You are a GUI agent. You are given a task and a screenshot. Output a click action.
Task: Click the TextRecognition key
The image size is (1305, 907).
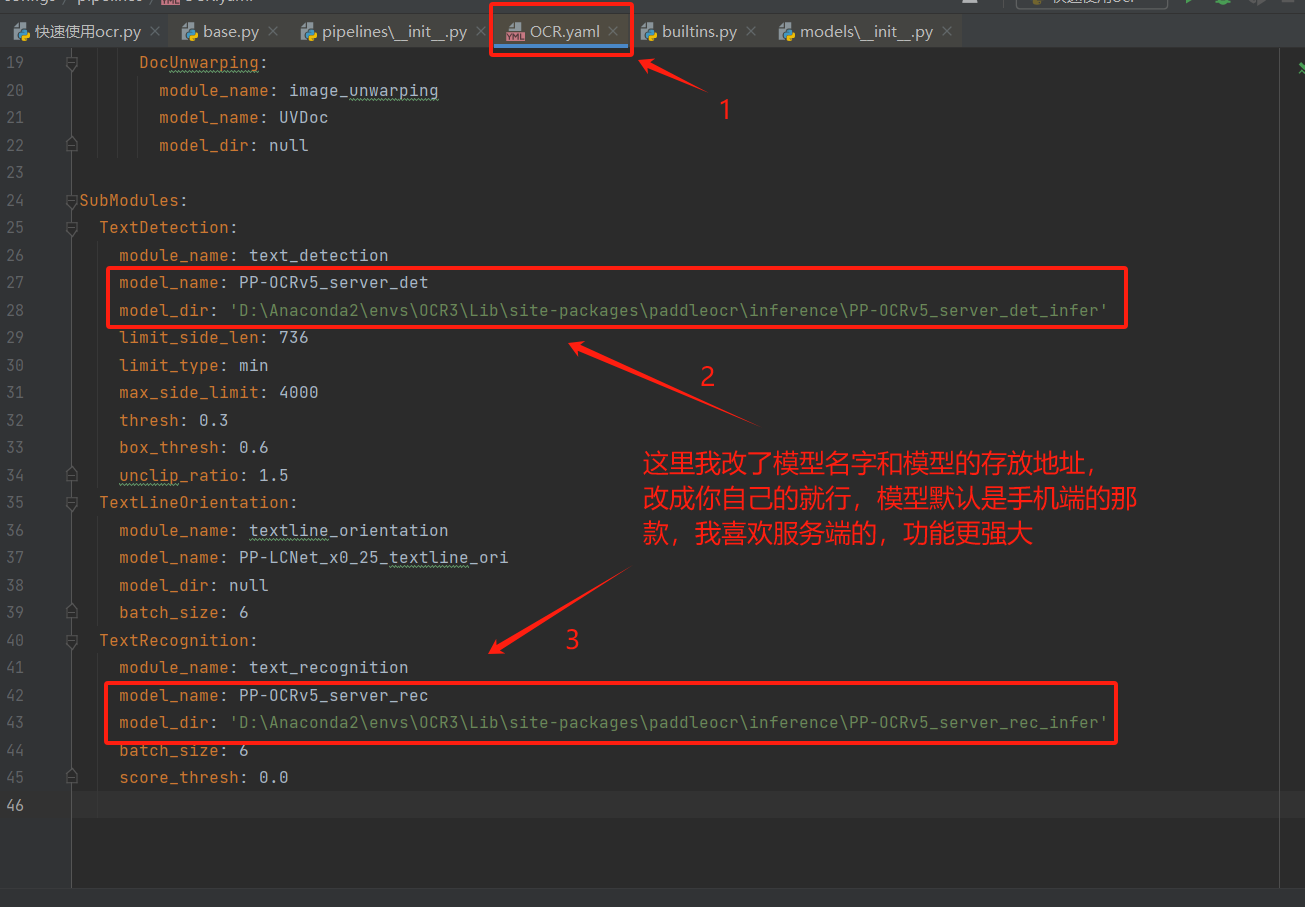coord(174,640)
